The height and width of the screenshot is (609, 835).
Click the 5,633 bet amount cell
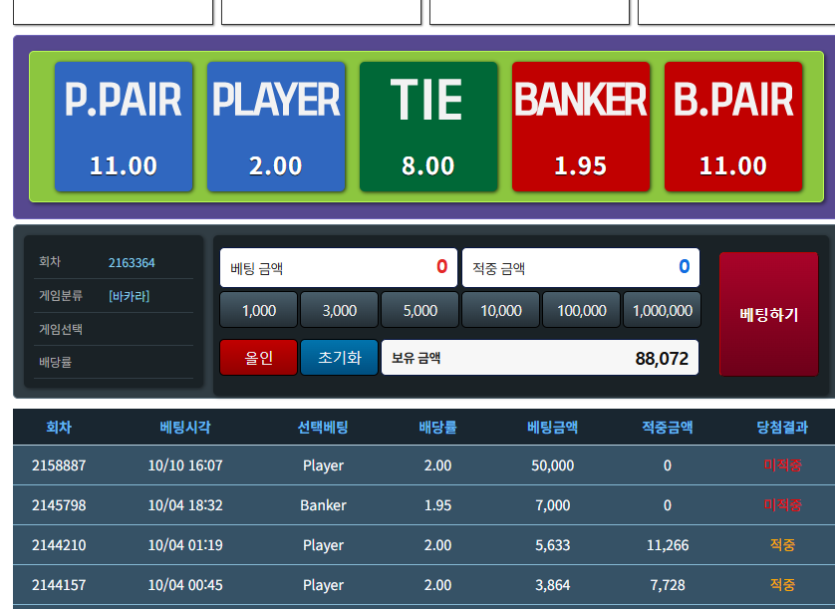click(x=553, y=545)
